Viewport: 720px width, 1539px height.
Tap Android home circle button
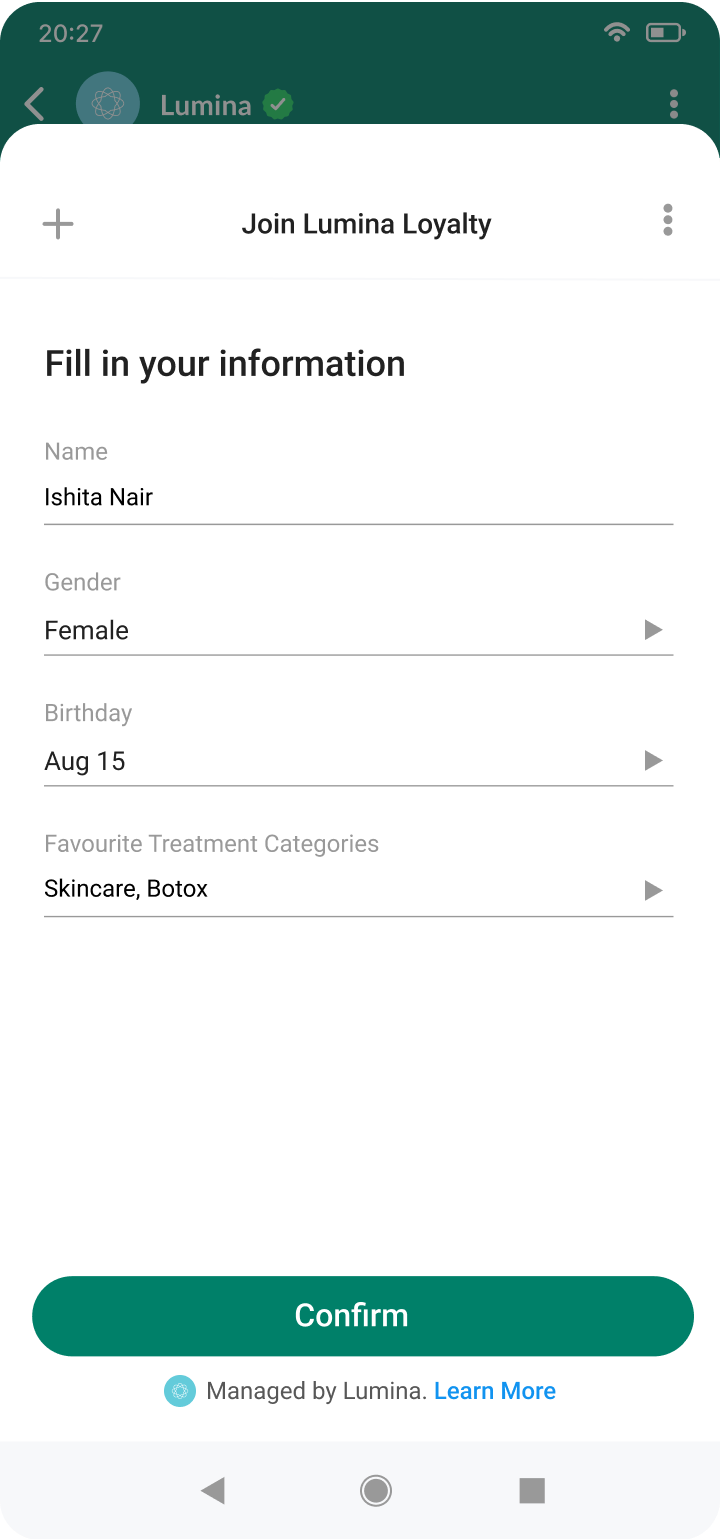[x=376, y=1491]
